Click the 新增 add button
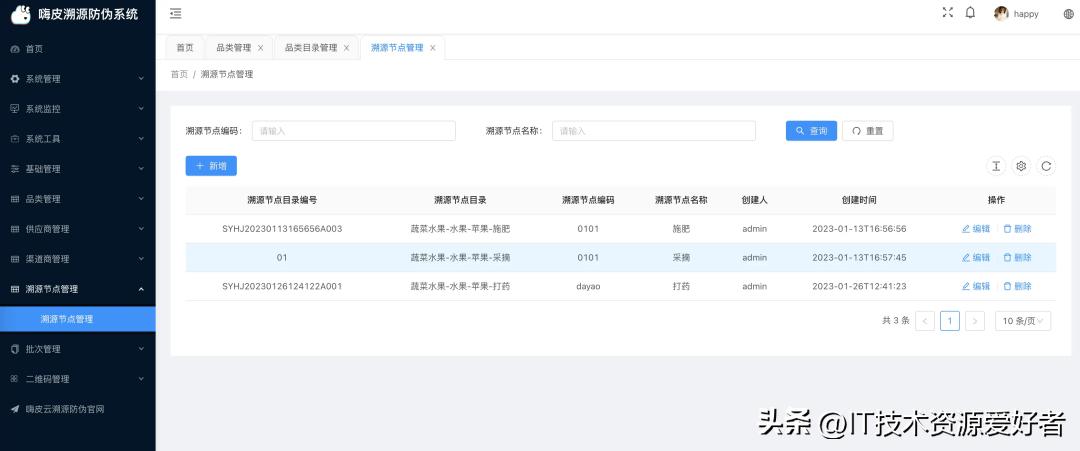The image size is (1080, 451). (211, 166)
